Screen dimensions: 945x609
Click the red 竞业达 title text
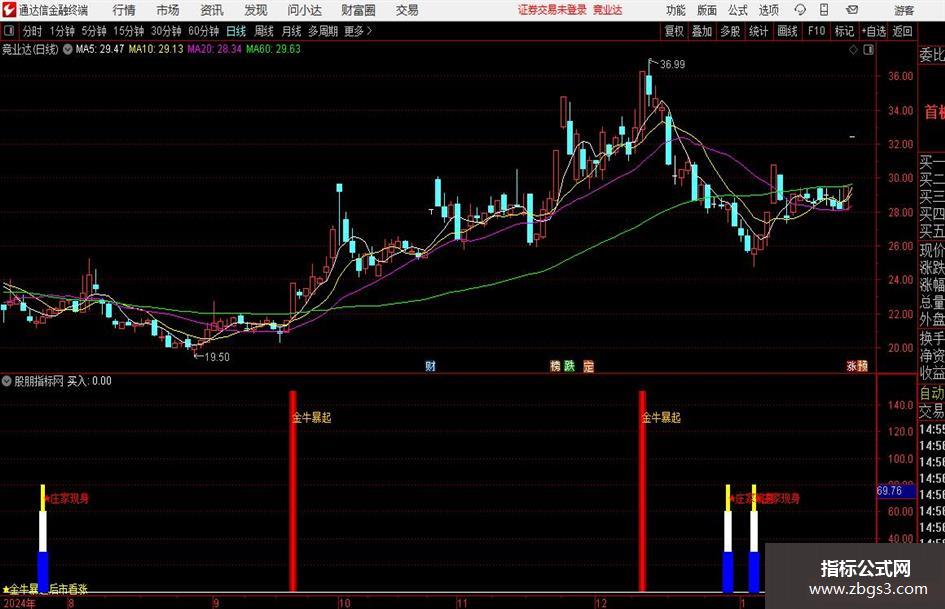tap(608, 10)
